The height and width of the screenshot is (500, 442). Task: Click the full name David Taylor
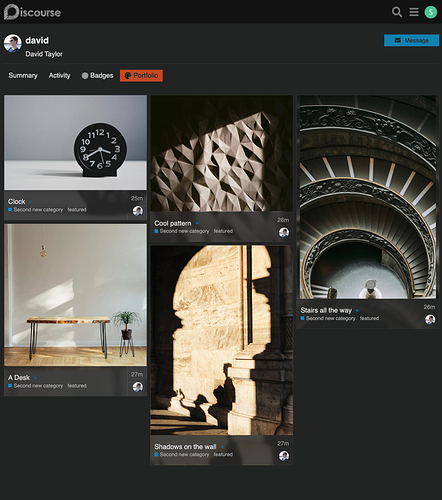pos(44,54)
